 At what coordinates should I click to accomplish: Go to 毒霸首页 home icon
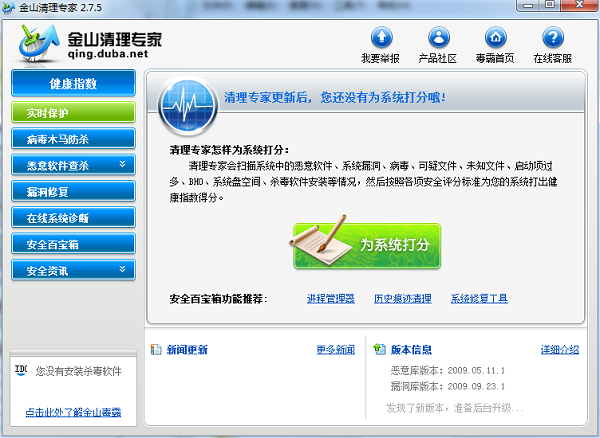pyautogui.click(x=496, y=37)
